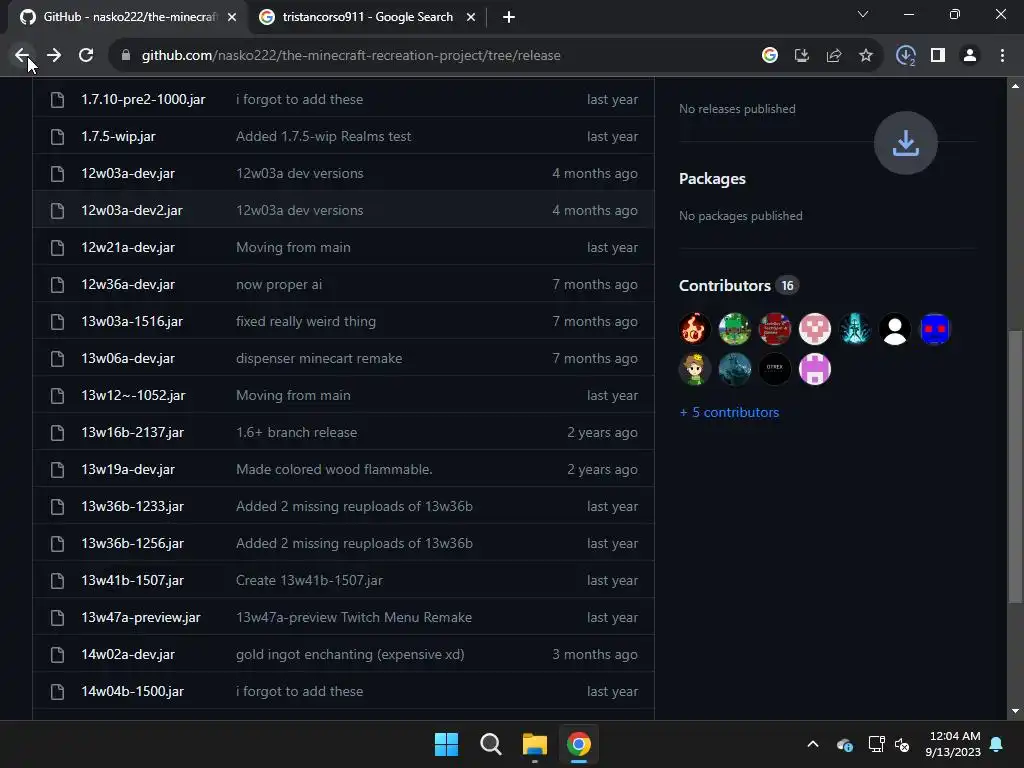Click the Google icon in address bar

770,56
